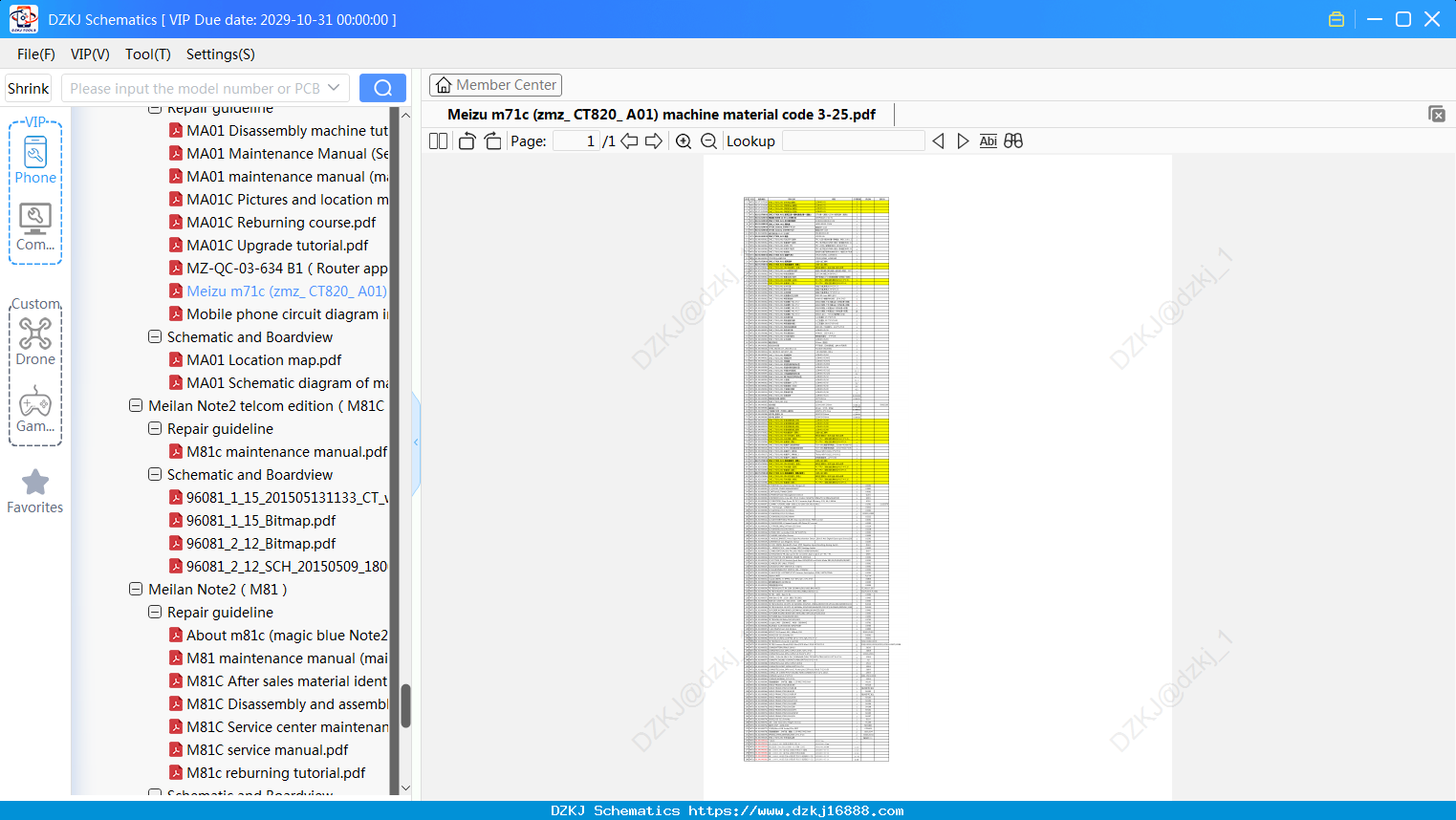1456x820 pixels.
Task: Click tree scrollbar down arrow
Action: click(405, 788)
